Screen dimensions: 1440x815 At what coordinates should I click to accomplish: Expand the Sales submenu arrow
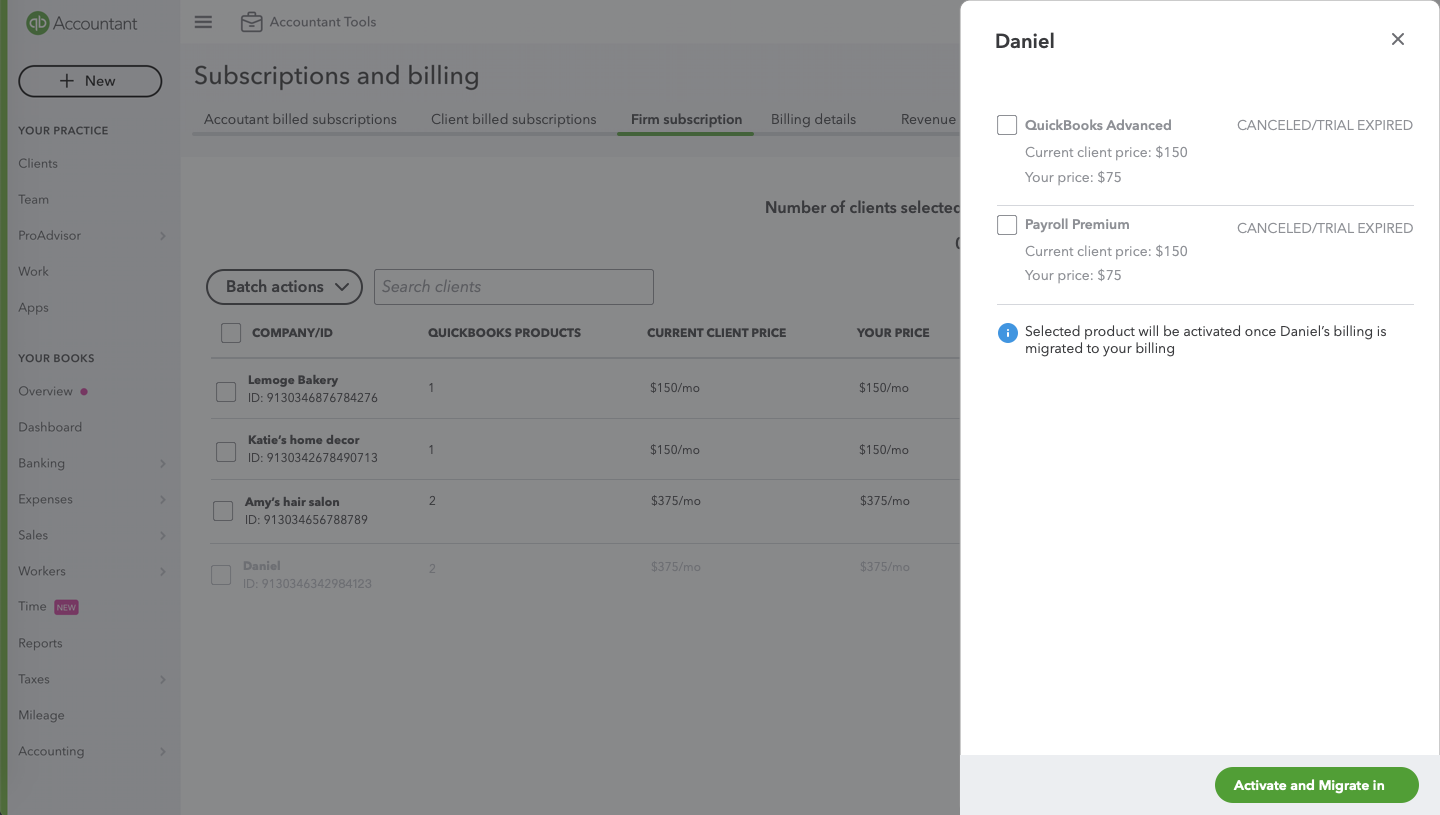point(162,536)
